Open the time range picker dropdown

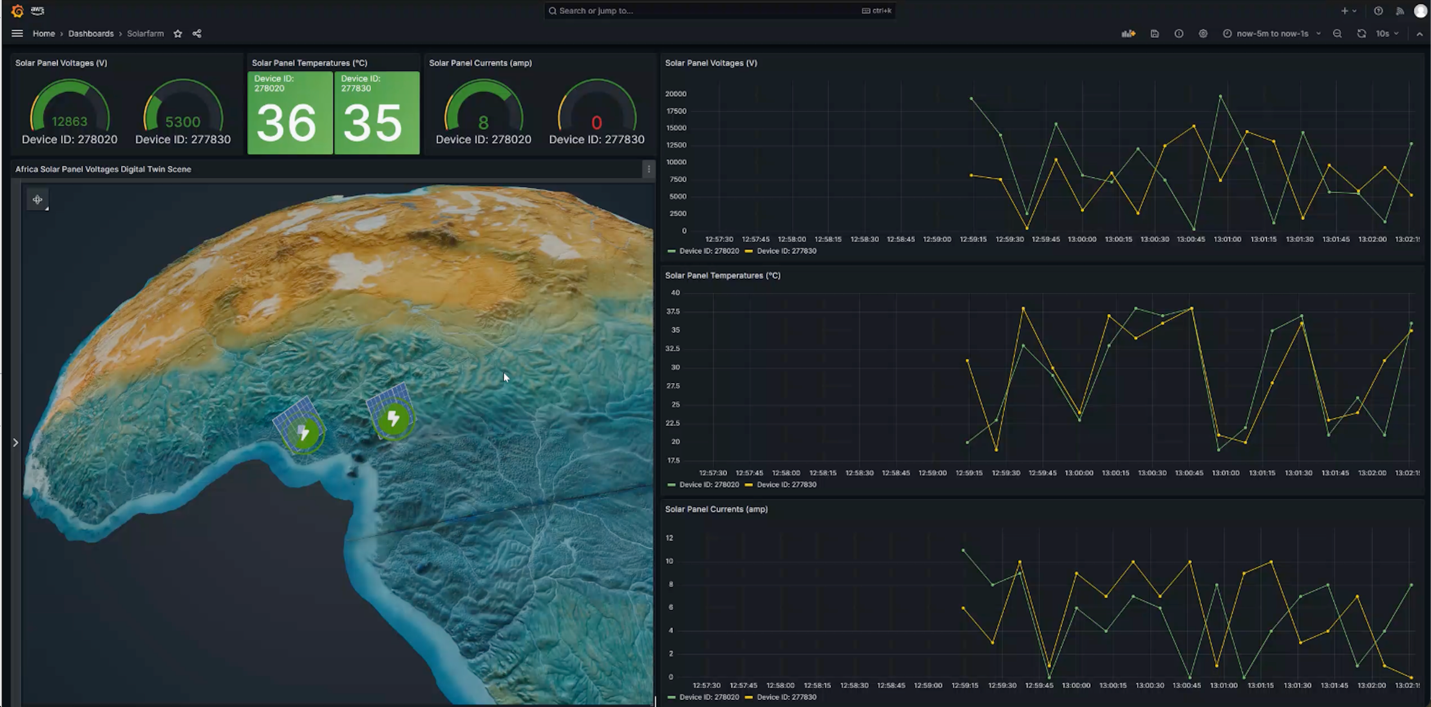[1271, 34]
